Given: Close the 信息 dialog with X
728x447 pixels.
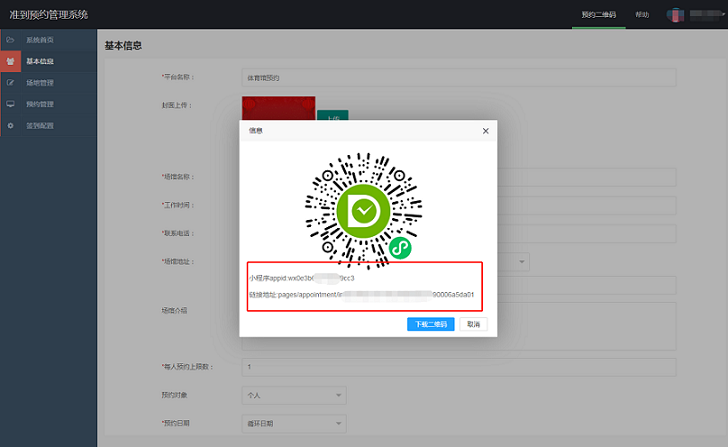Looking at the screenshot, I should coord(486,131).
